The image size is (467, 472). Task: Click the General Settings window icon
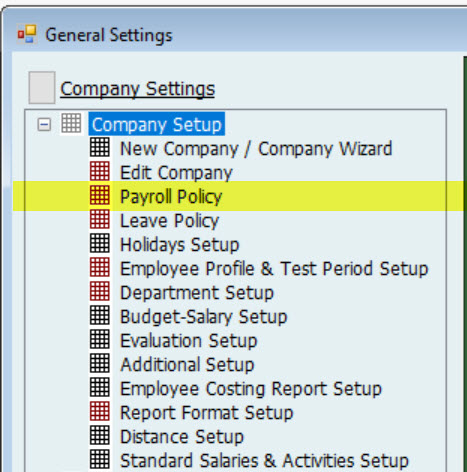click(27, 34)
